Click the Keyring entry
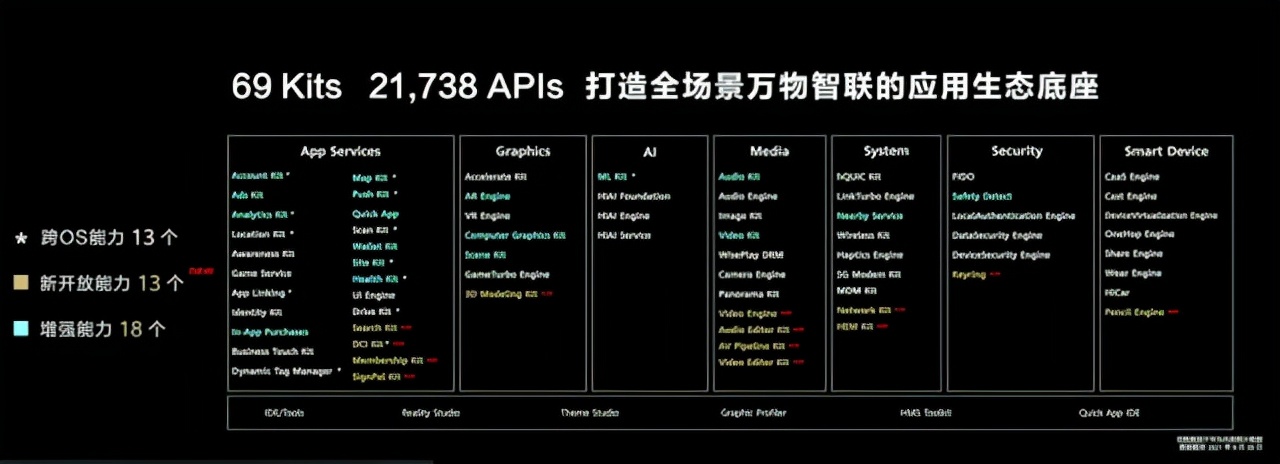 coord(969,274)
